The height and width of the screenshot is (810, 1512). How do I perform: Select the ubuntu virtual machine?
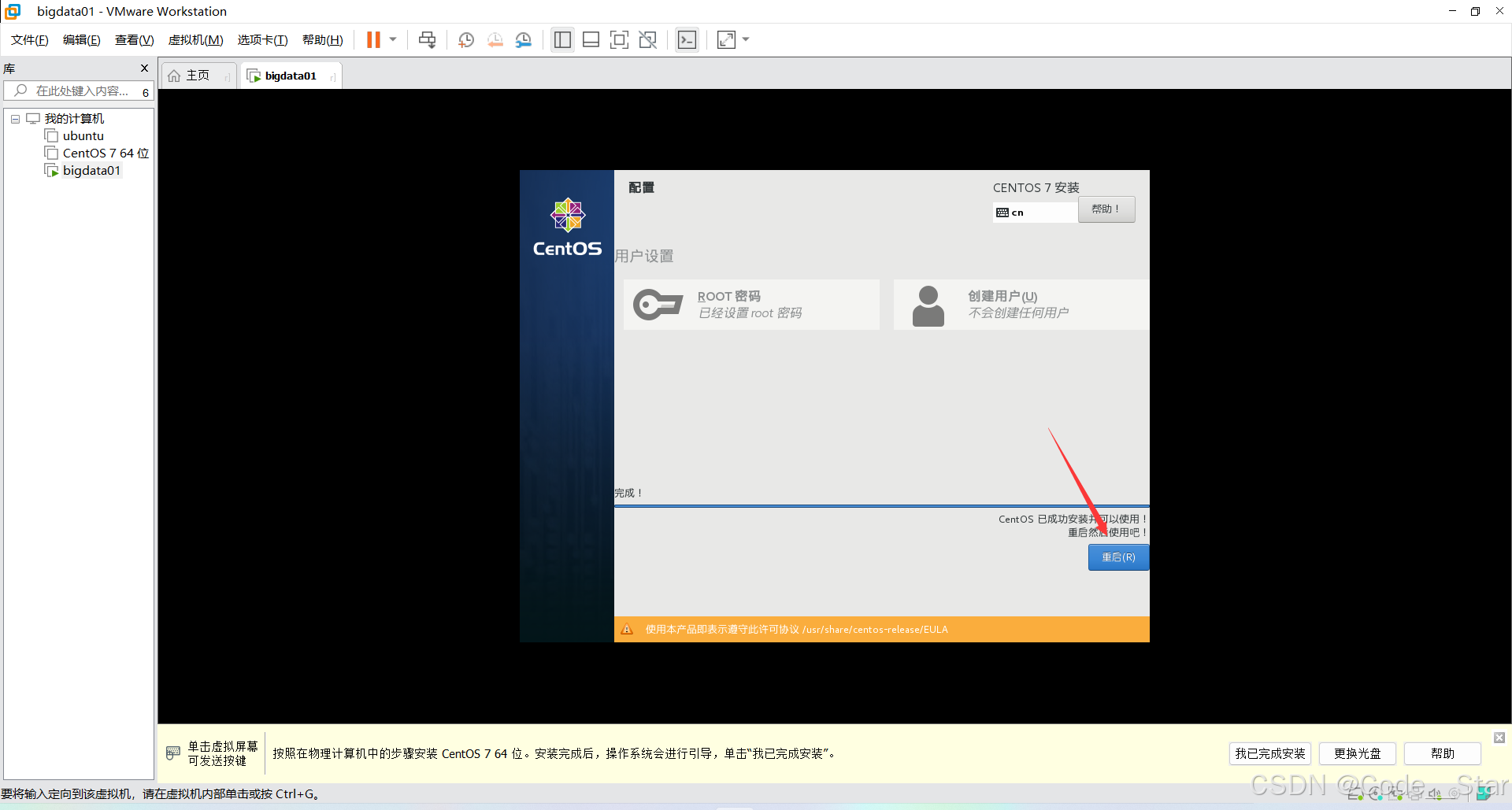pos(83,136)
